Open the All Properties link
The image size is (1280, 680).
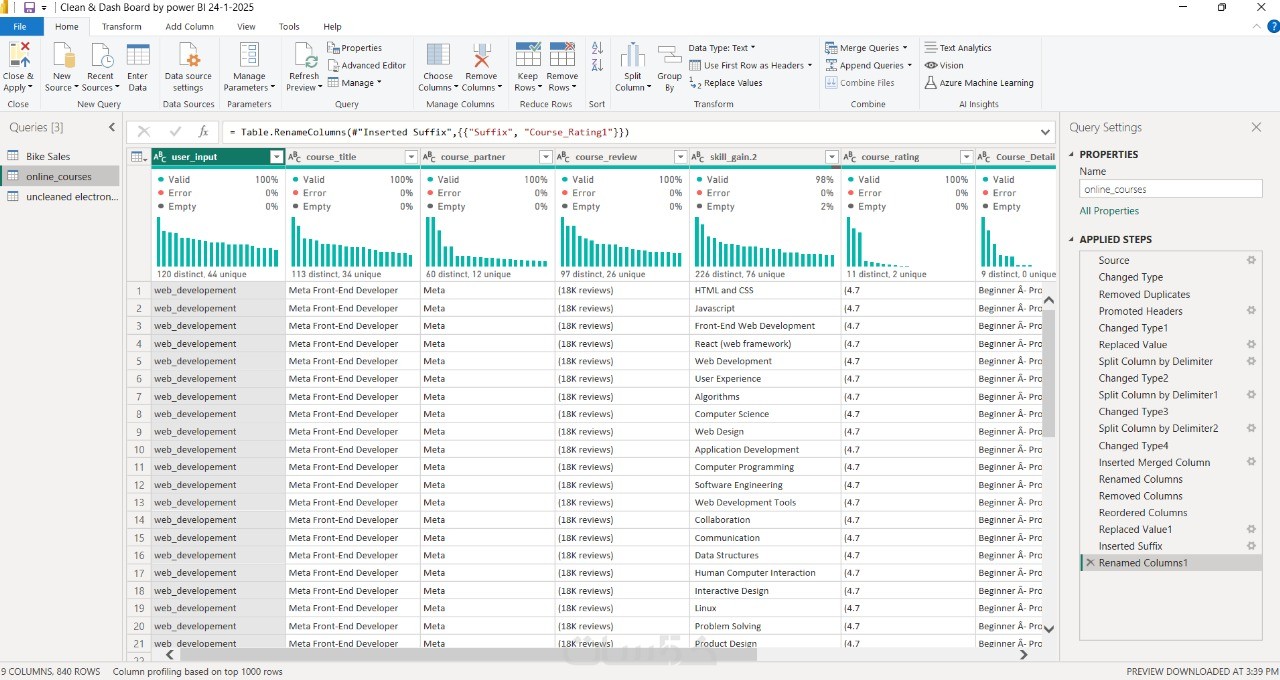[x=1109, y=211]
